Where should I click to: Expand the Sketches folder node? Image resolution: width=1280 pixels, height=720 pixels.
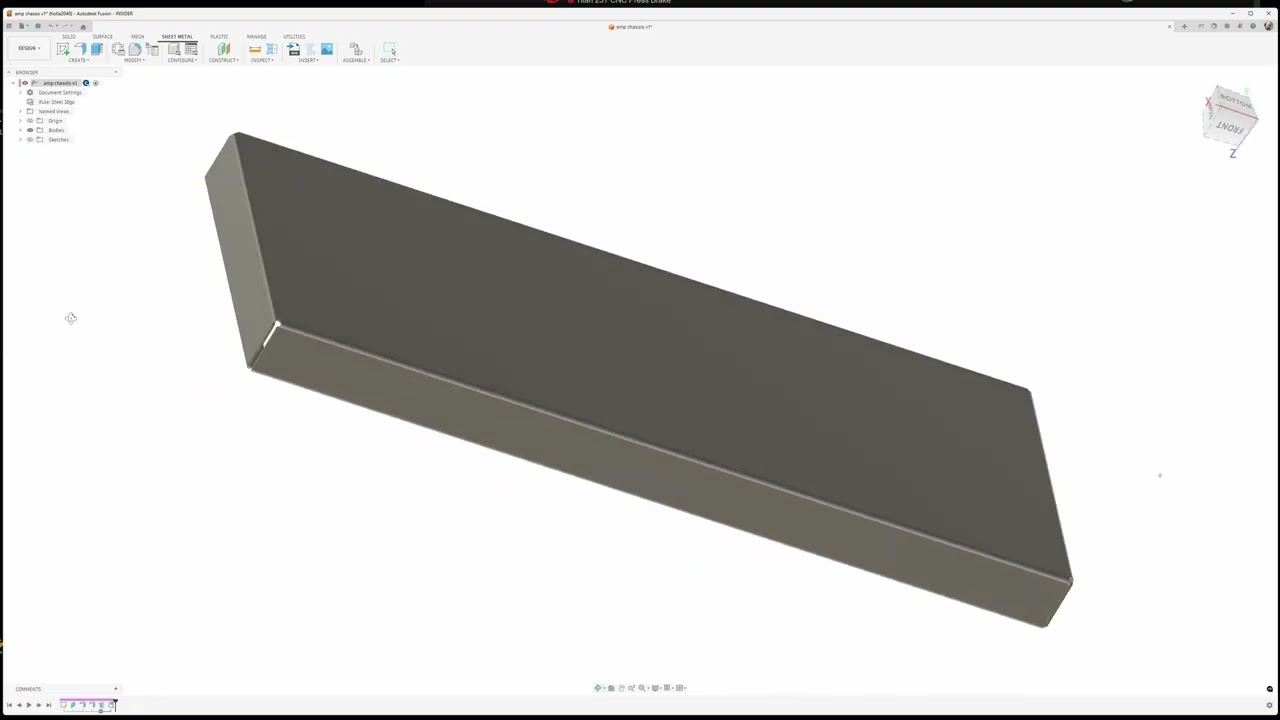(x=20, y=139)
